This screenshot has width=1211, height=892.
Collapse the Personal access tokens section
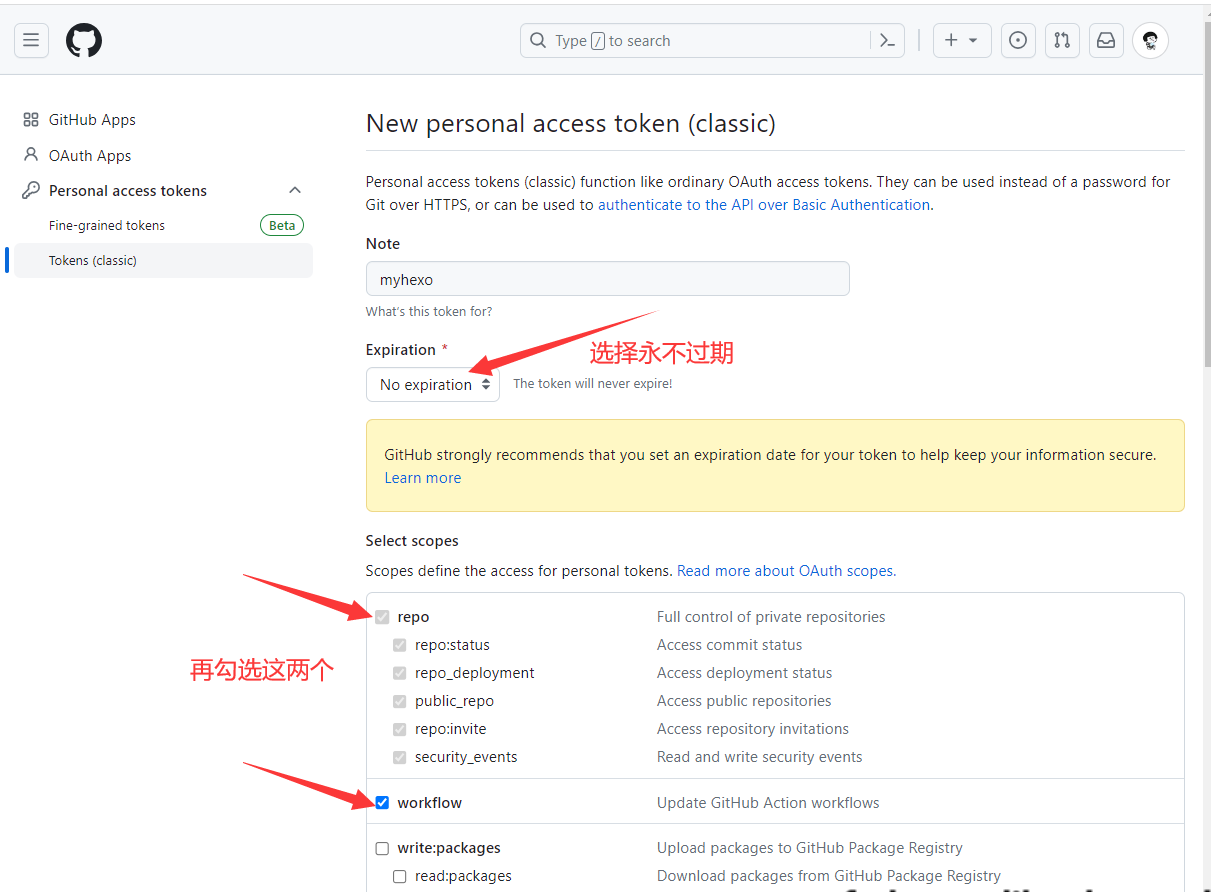tap(295, 190)
